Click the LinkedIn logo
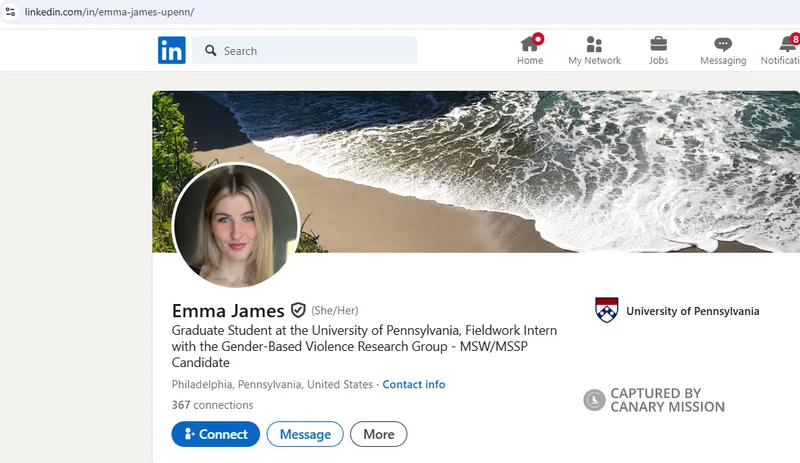Screen dimensions: 800x463 pyautogui.click(x=171, y=50)
